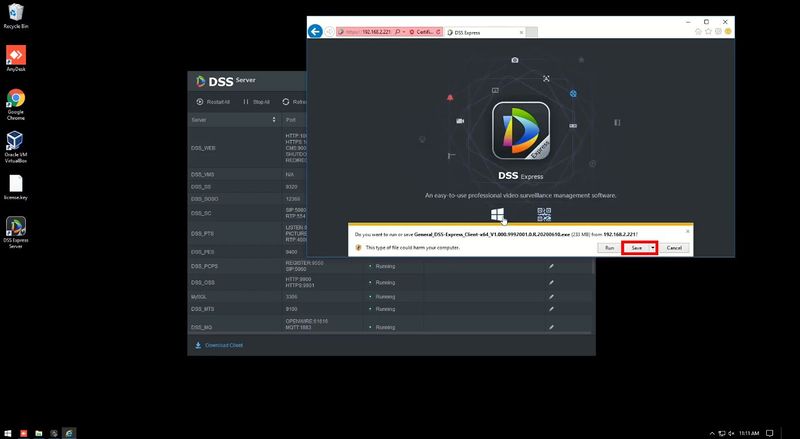Viewport: 800px width, 439px height.
Task: Select the DSS_WEB server row
Action: pos(247,148)
